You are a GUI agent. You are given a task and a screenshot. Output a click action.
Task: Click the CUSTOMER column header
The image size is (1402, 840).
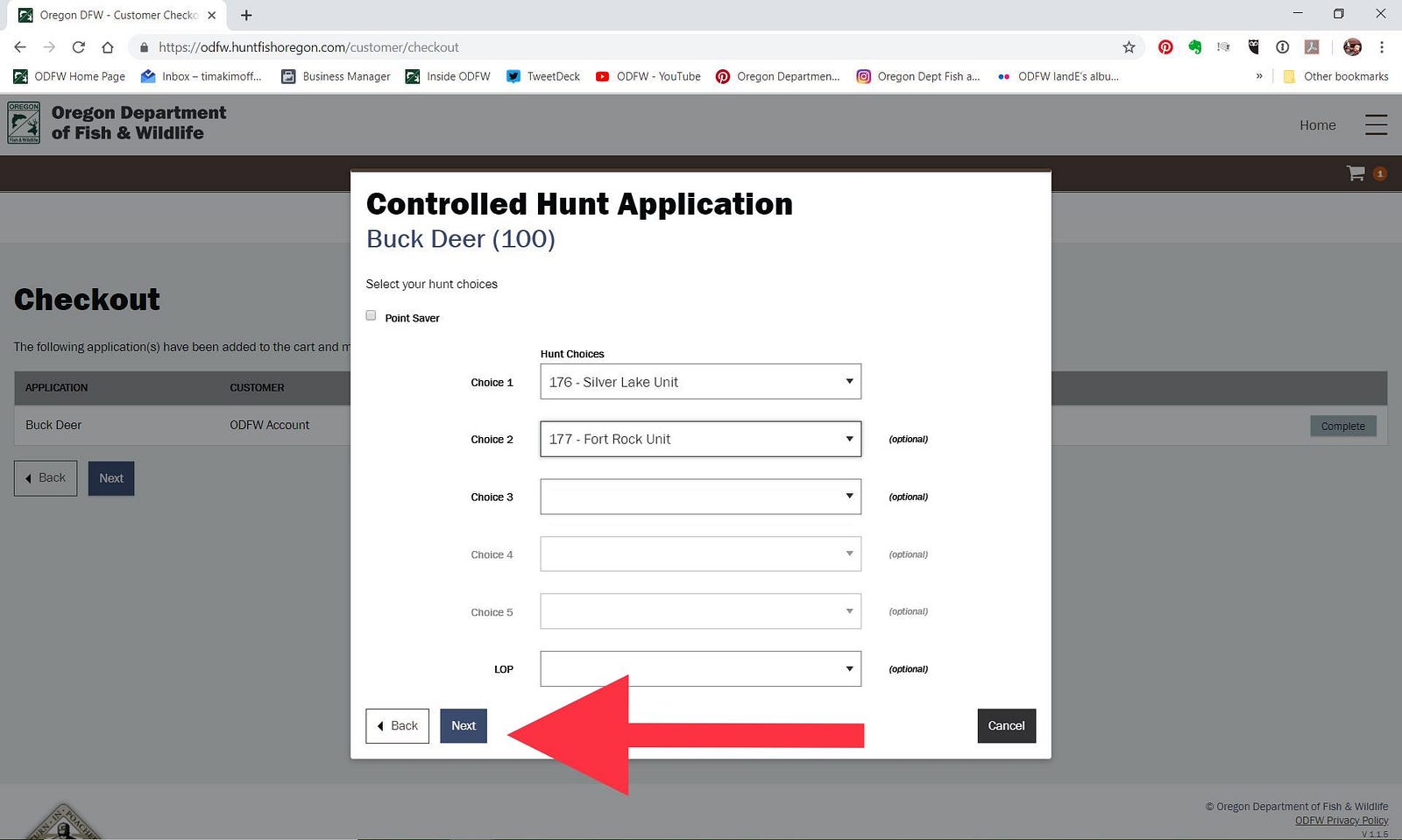(257, 387)
